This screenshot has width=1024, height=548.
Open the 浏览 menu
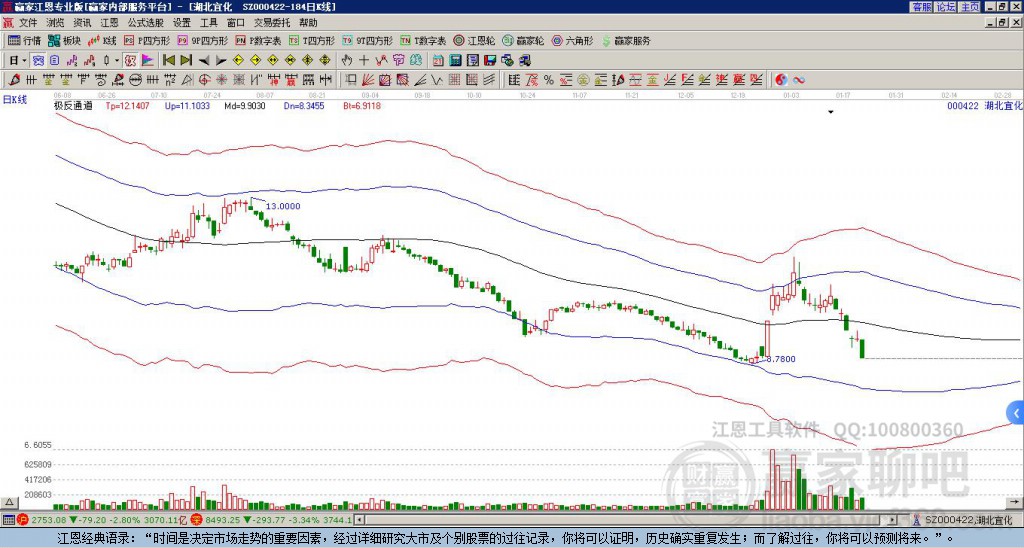click(x=56, y=23)
